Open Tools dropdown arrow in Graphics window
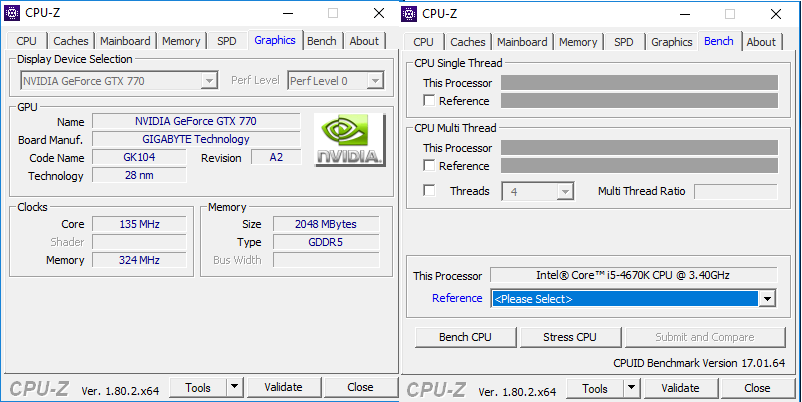The height and width of the screenshot is (402, 802). click(x=234, y=387)
